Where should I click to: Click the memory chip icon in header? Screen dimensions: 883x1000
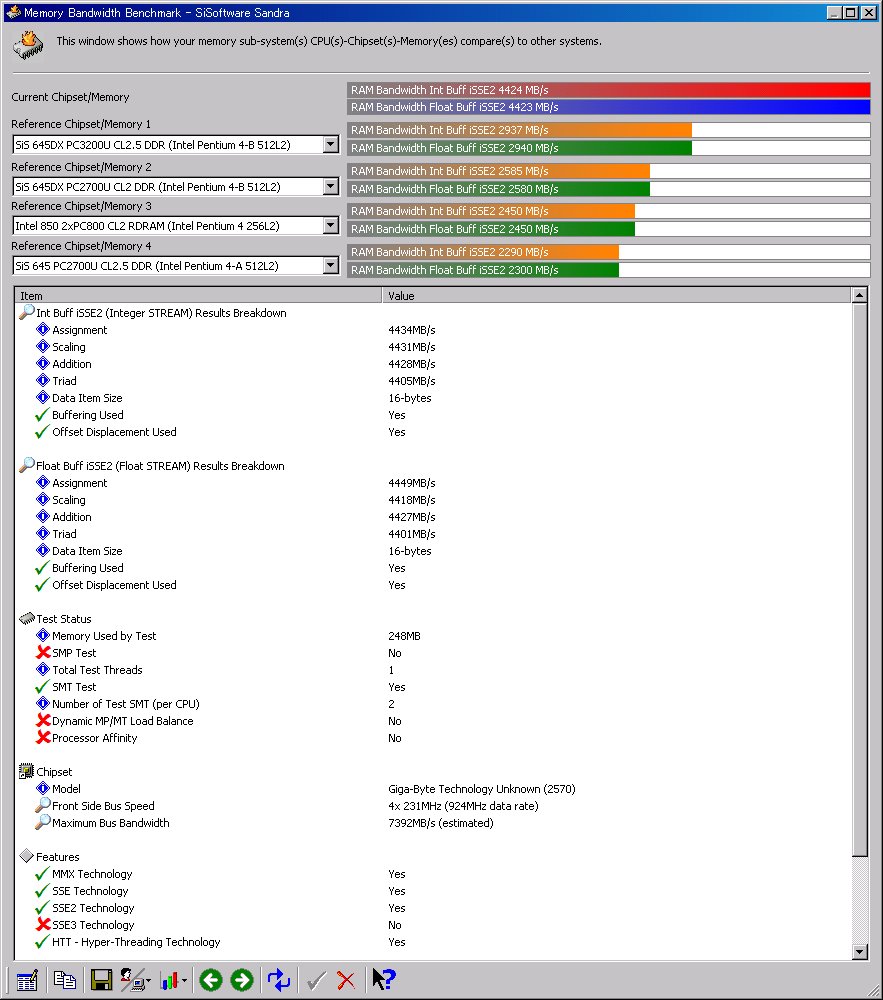pos(28,46)
